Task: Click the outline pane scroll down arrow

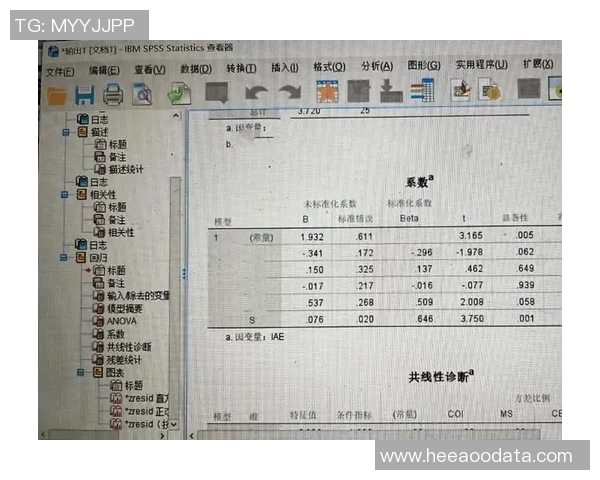Action: pyautogui.click(x=174, y=424)
